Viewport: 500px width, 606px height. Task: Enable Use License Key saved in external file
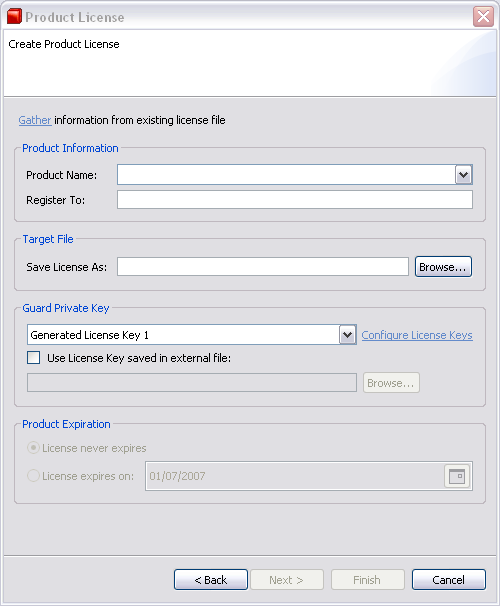tap(34, 357)
